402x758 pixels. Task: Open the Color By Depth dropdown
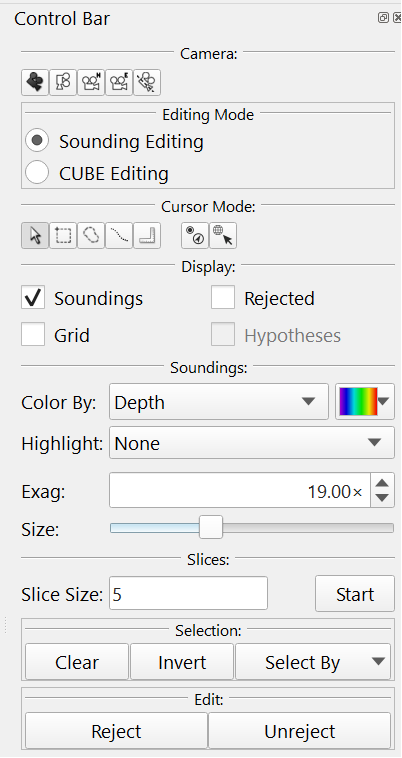click(x=219, y=402)
